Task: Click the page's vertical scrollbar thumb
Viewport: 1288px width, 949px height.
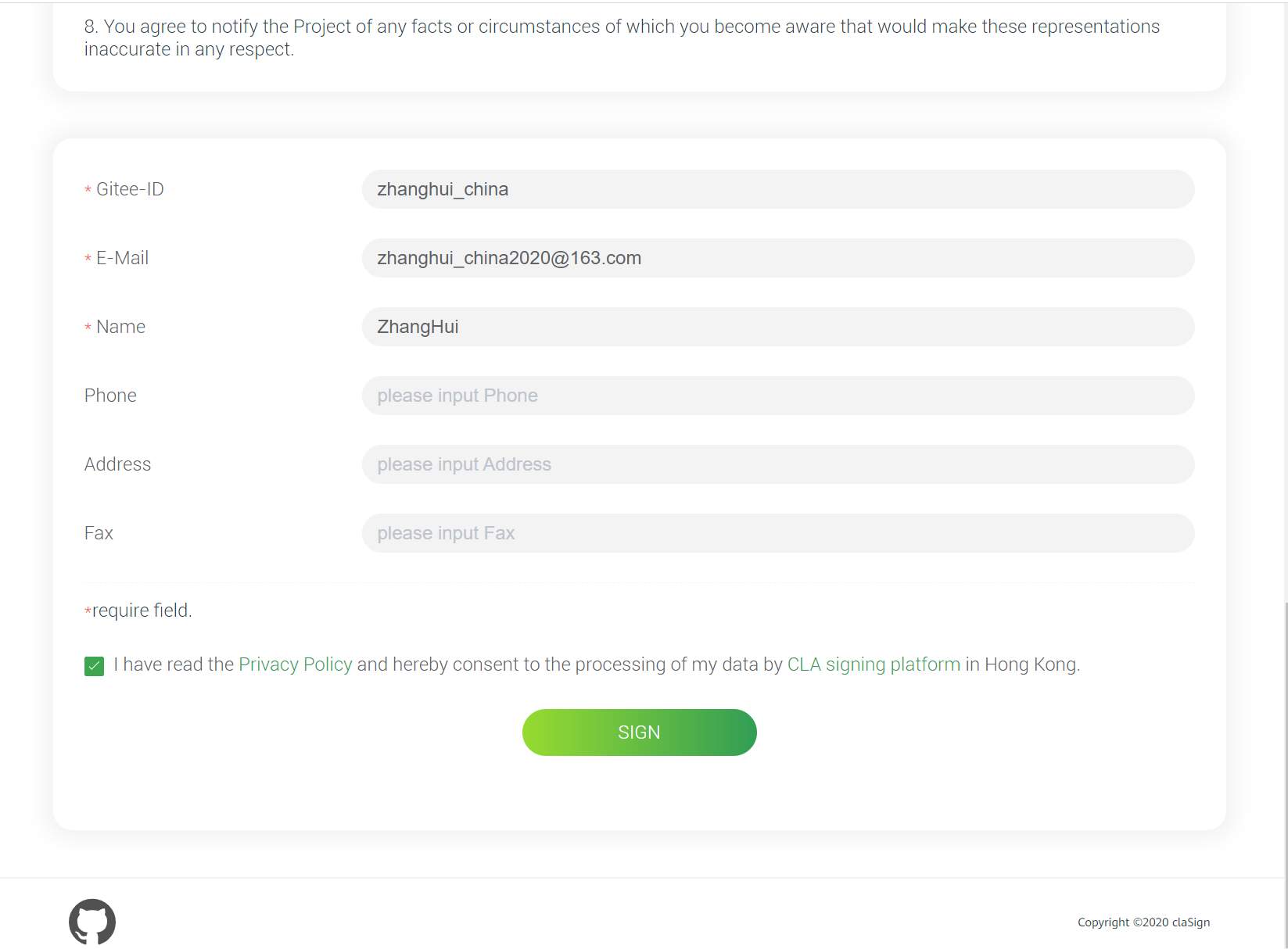Action: click(x=1285, y=774)
